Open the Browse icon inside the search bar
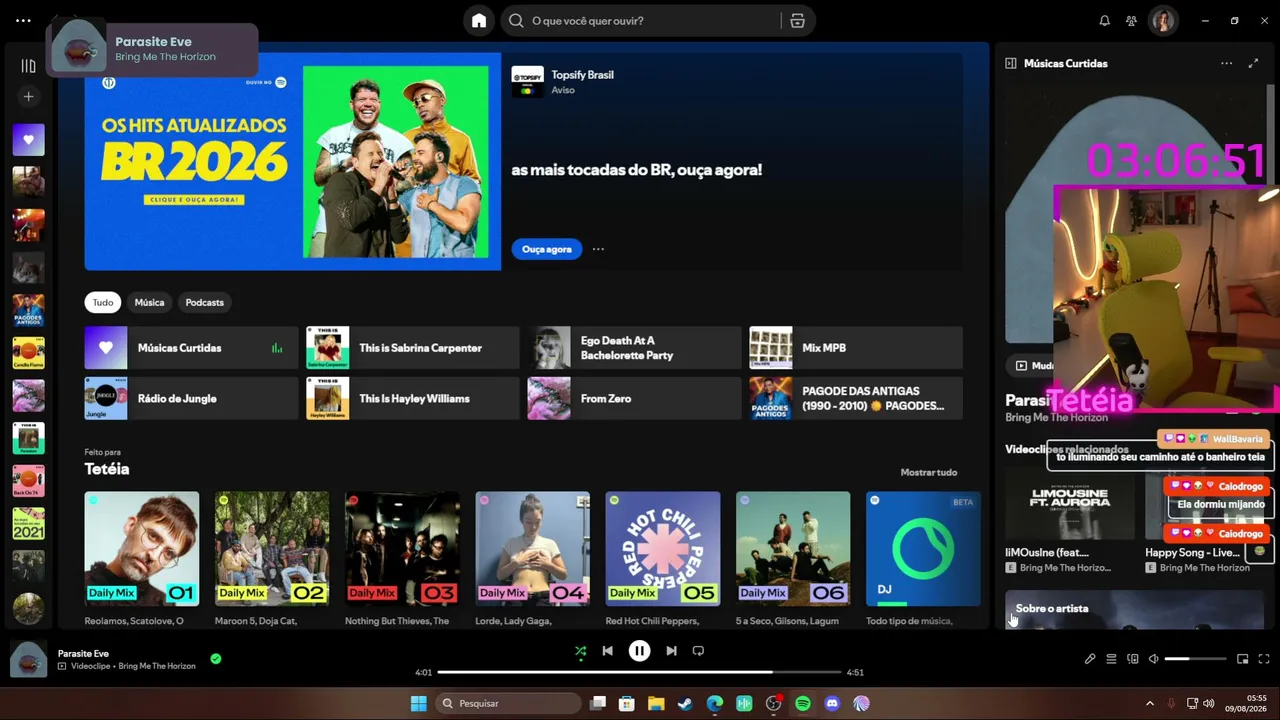The height and width of the screenshot is (720, 1280). tap(797, 20)
